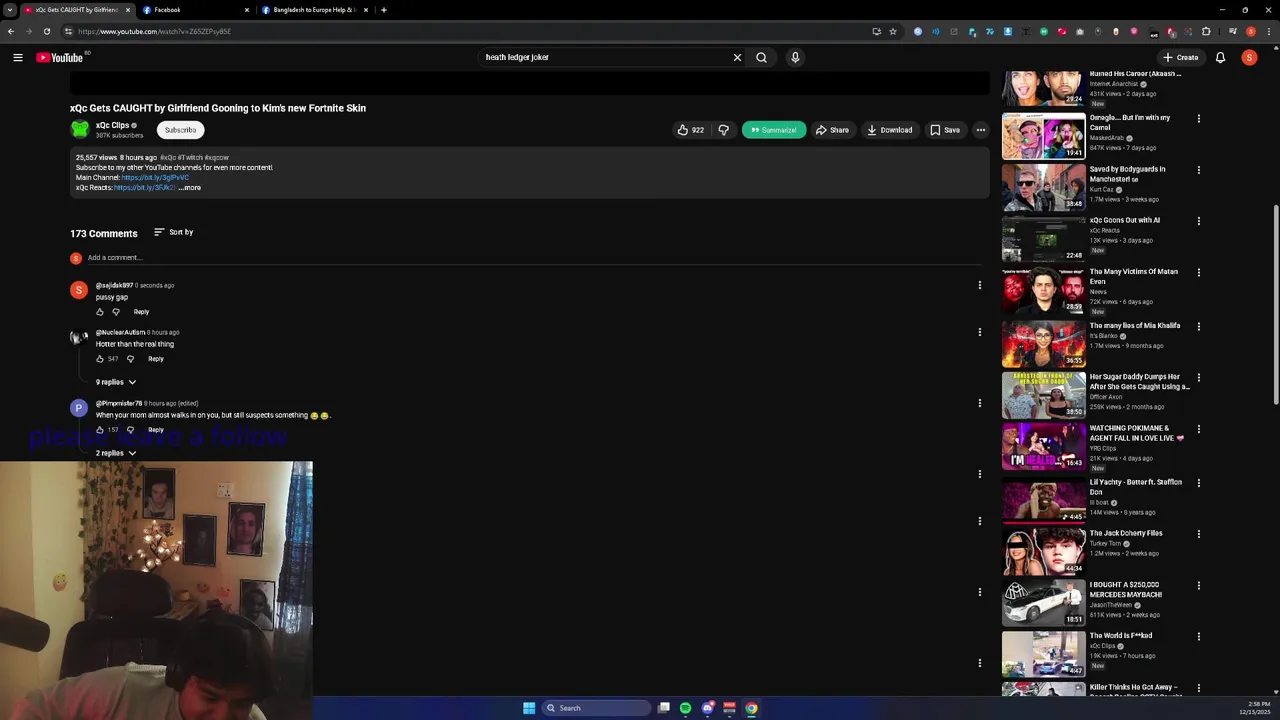
Task: Subscribe to xQc Clips
Action: 181,130
